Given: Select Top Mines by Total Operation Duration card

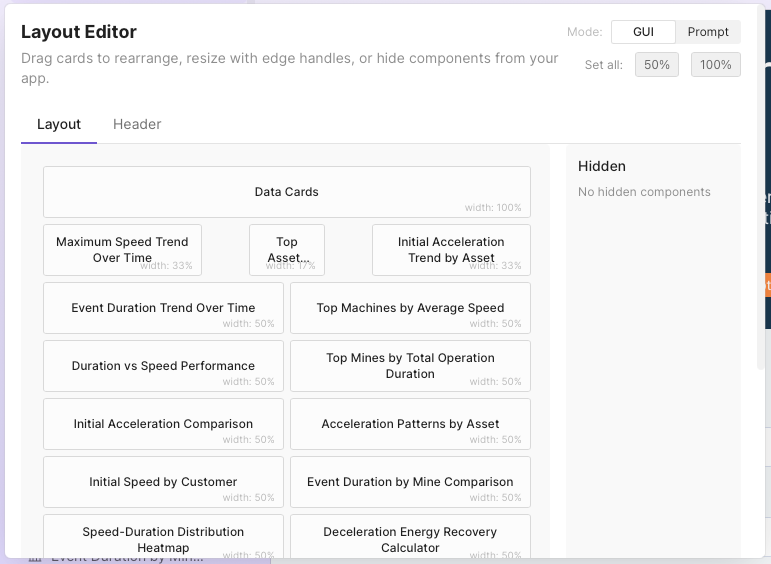Looking at the screenshot, I should click(x=411, y=366).
